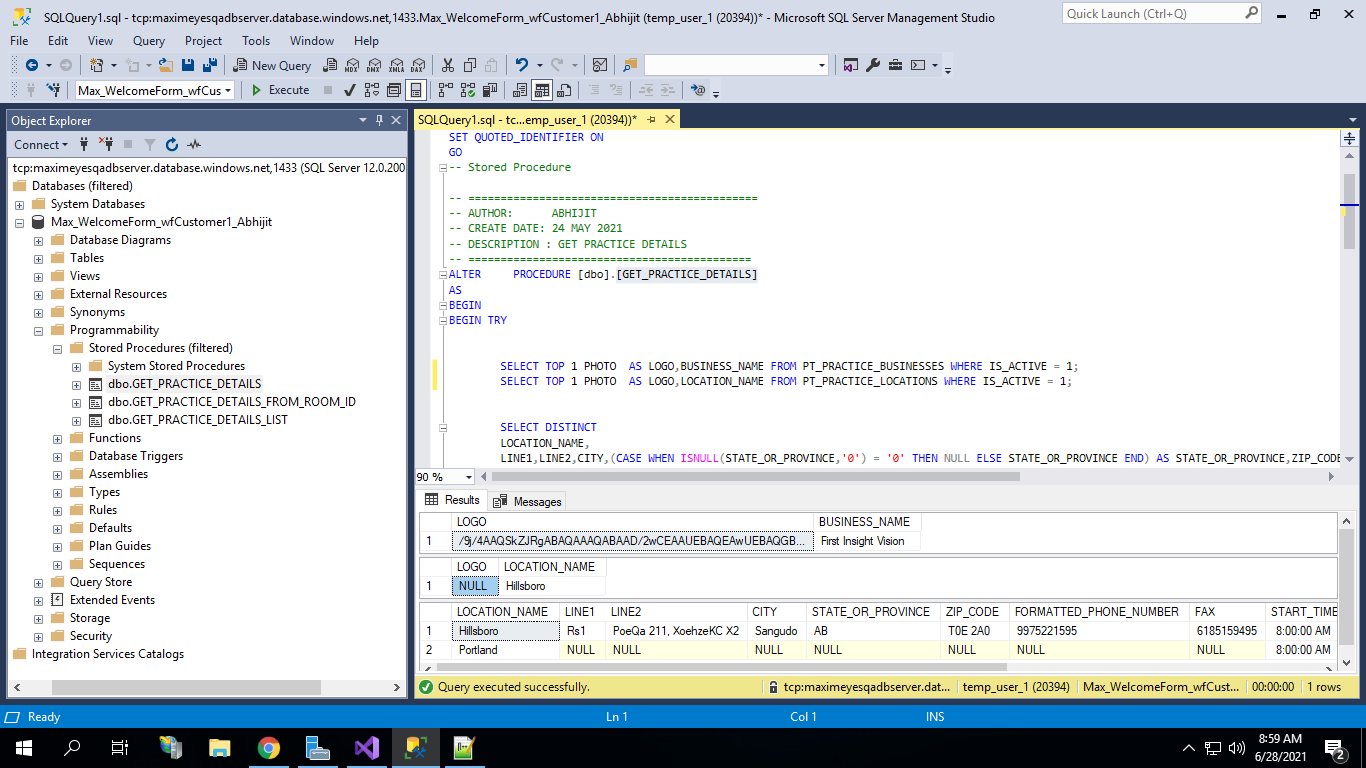Collapse the Programmability folder node
The width and height of the screenshot is (1366, 768).
pyautogui.click(x=38, y=330)
